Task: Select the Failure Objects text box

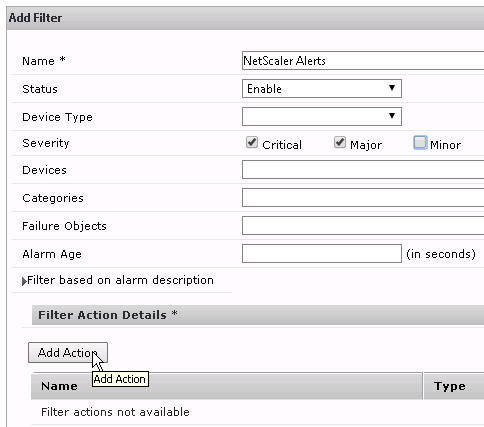Action: tap(363, 226)
